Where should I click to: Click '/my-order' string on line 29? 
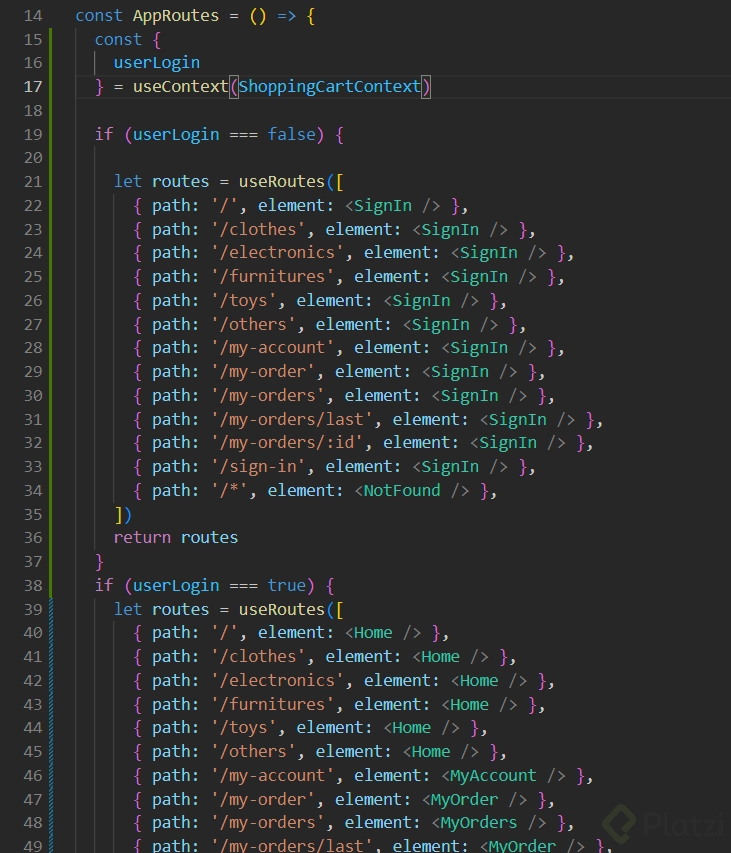(x=263, y=372)
